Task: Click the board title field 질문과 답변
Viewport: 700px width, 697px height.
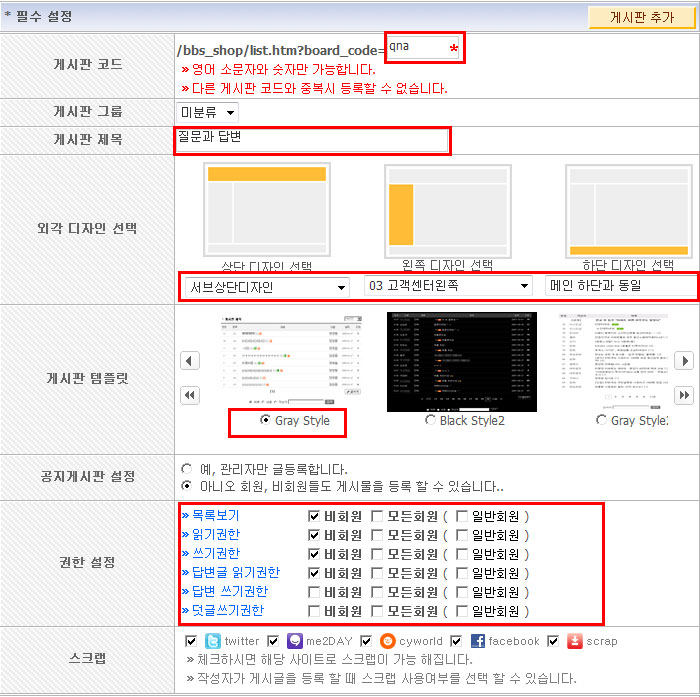Action: tap(312, 140)
